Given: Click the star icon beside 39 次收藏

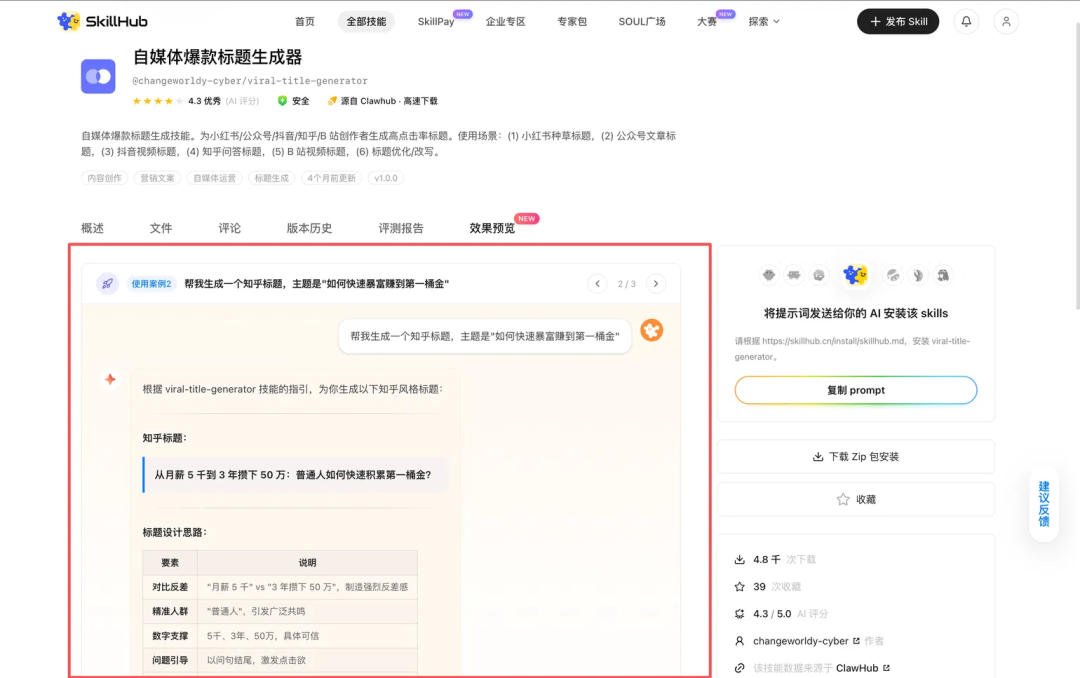Looking at the screenshot, I should click(x=740, y=586).
